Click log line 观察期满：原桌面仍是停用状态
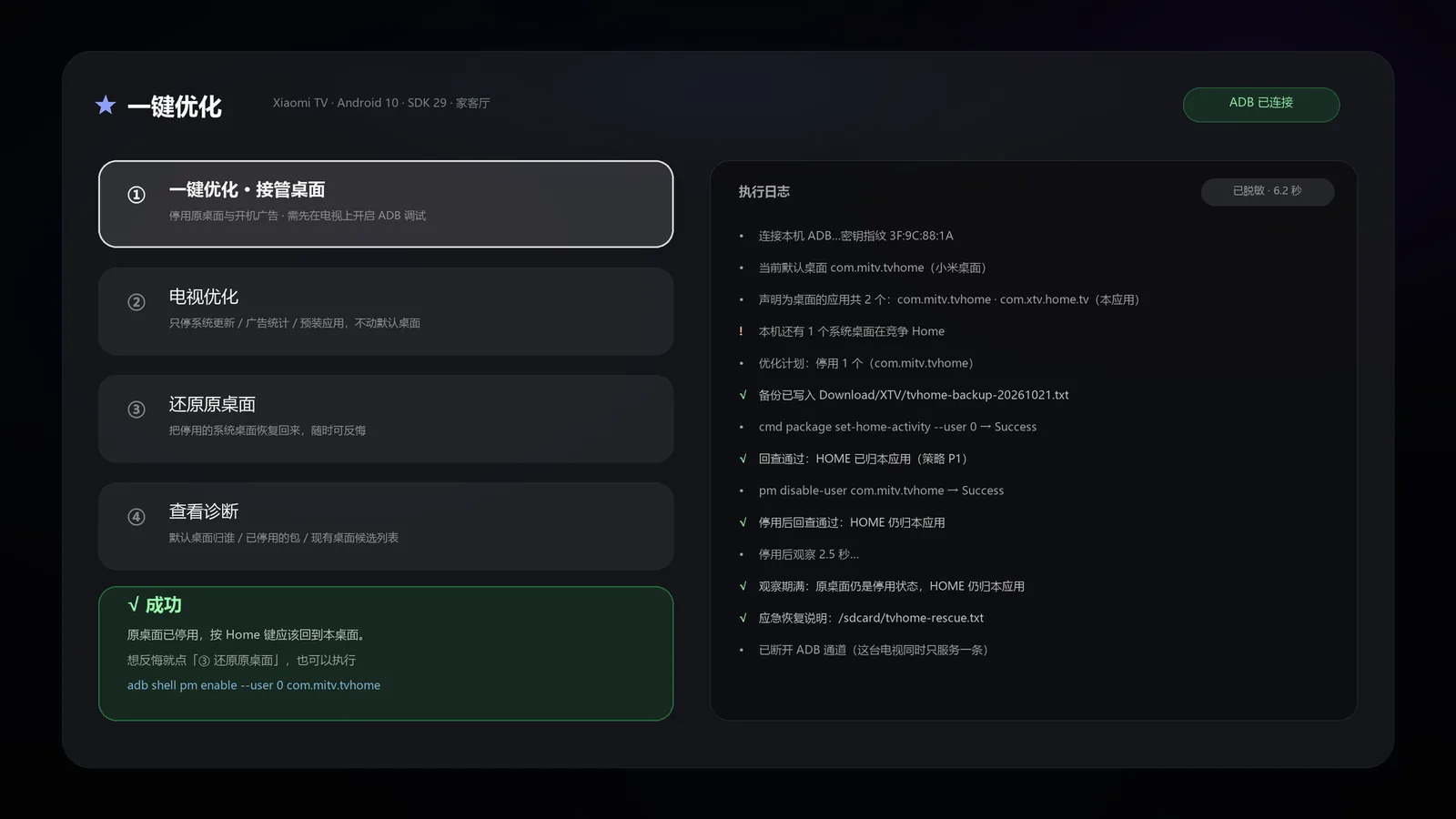The image size is (1456, 819). [892, 586]
